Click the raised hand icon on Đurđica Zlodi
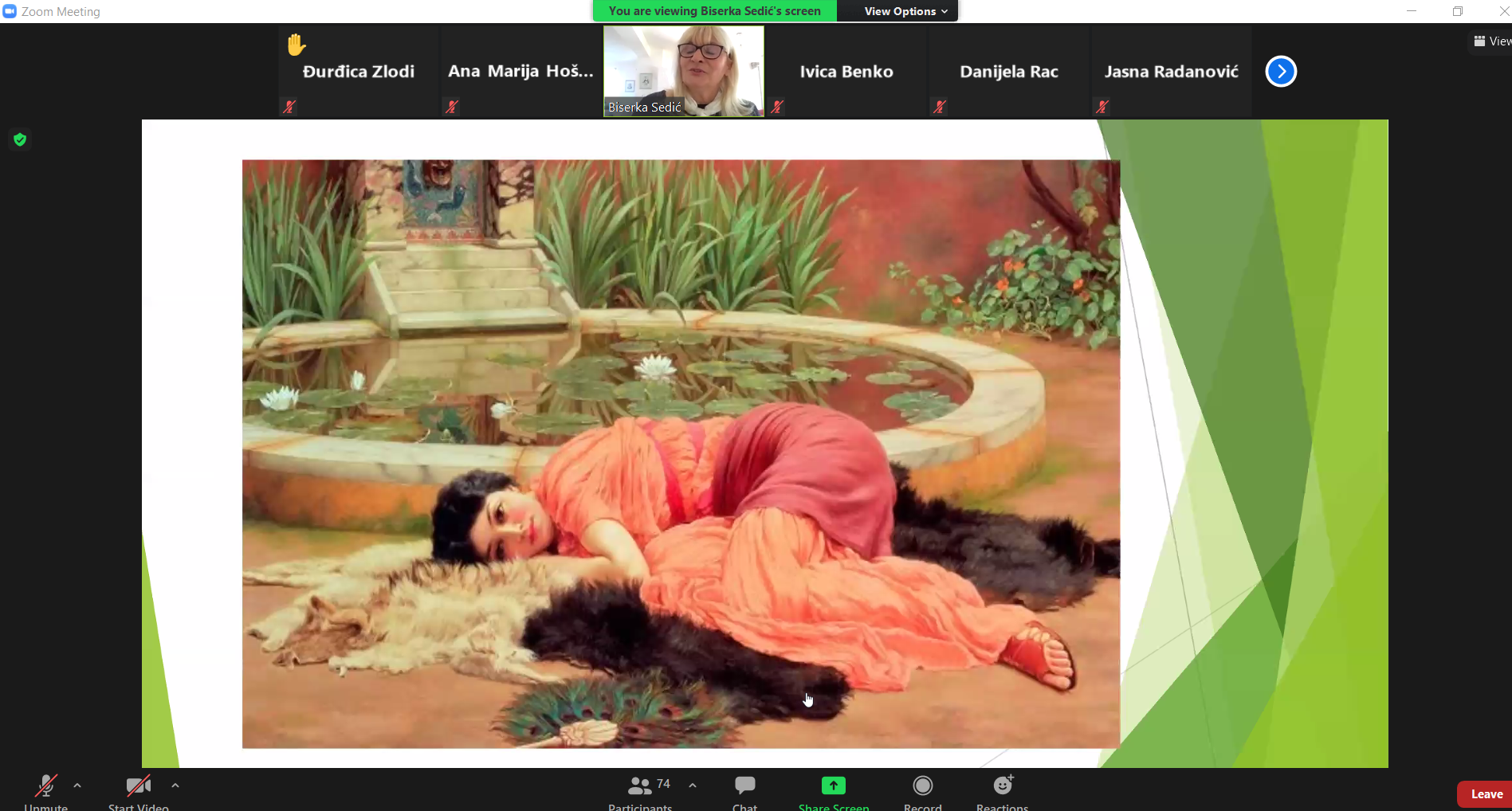 pyautogui.click(x=297, y=45)
